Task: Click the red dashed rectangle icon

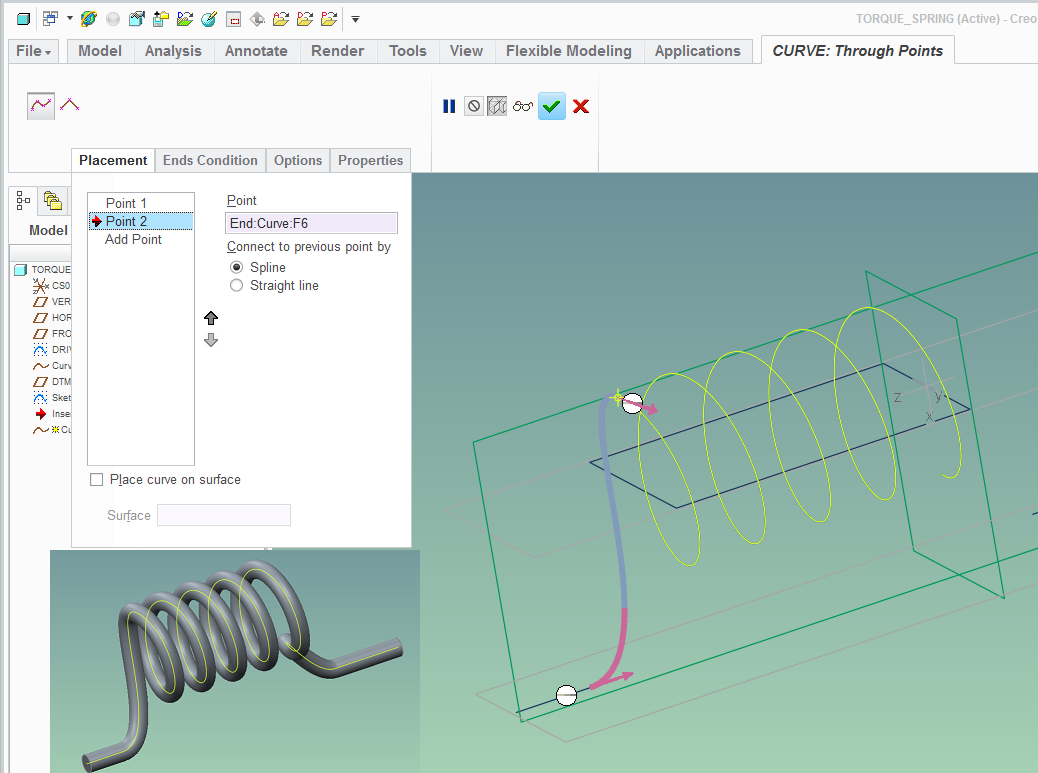Action: [234, 19]
